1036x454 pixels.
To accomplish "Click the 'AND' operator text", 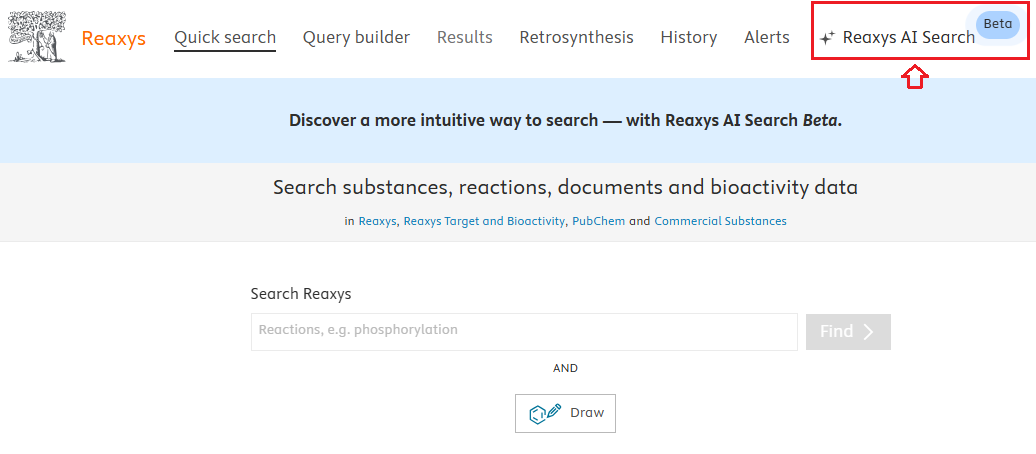I will (x=566, y=368).
